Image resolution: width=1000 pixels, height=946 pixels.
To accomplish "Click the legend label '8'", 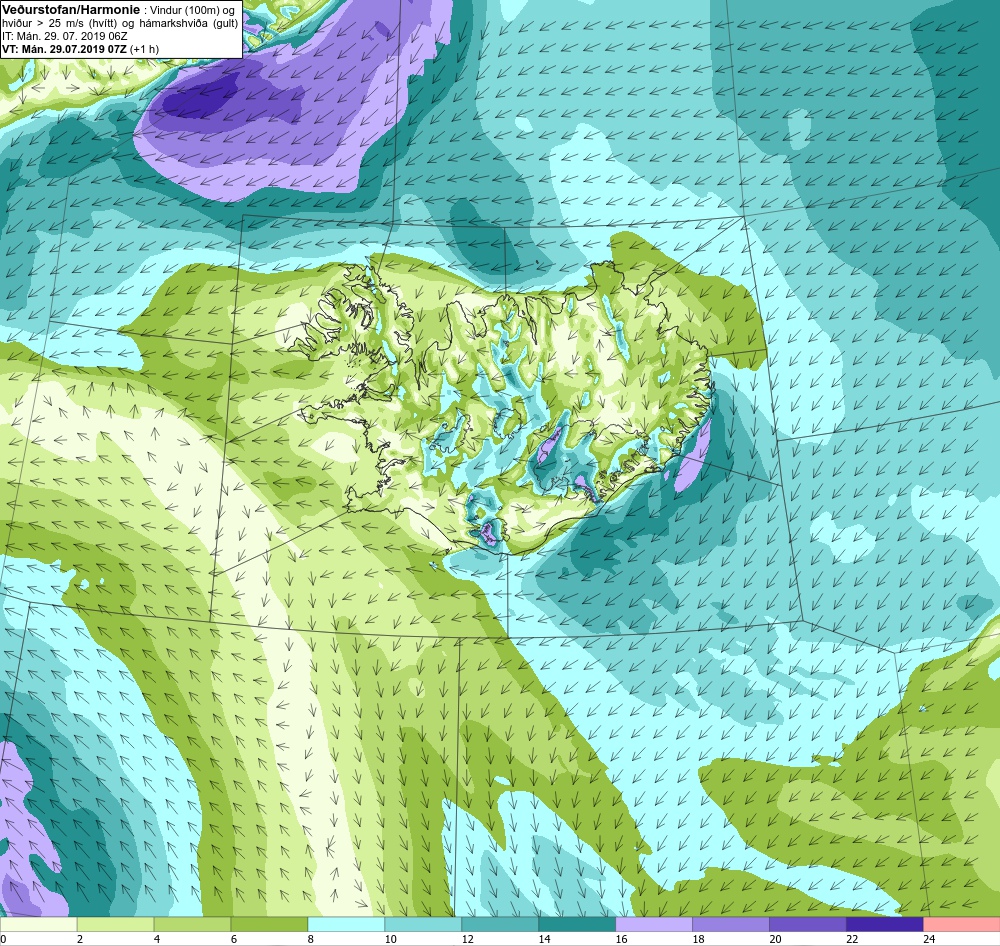I will click(311, 938).
